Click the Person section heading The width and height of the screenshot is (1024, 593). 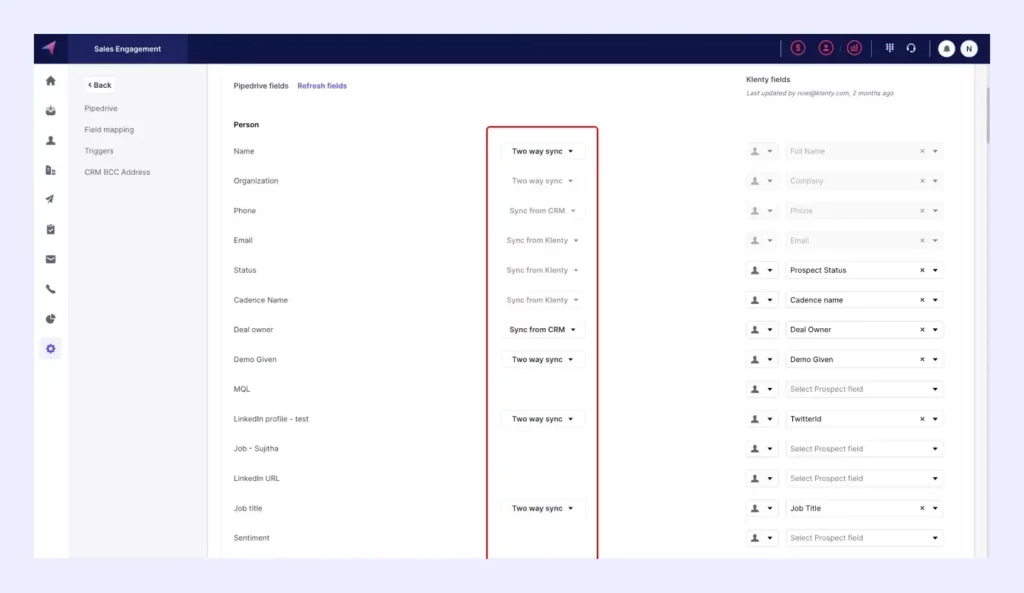(x=246, y=125)
